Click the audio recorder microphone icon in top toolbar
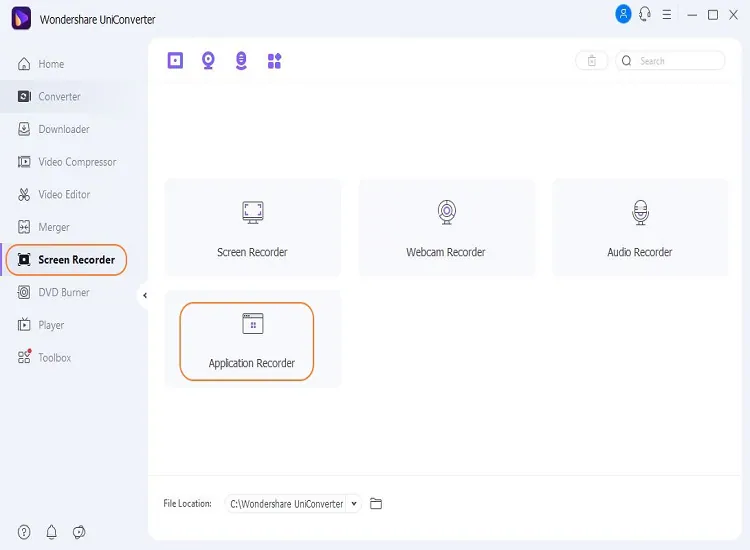750x550 pixels. (241, 61)
